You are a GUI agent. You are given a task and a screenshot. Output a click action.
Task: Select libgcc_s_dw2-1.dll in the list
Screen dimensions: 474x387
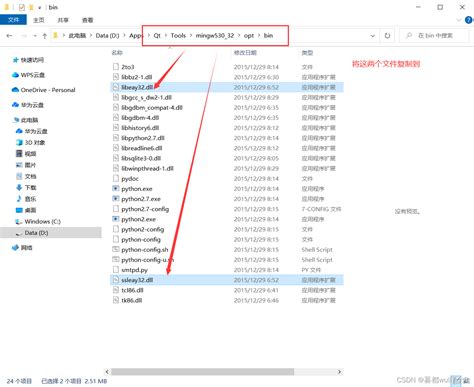[x=227, y=97]
